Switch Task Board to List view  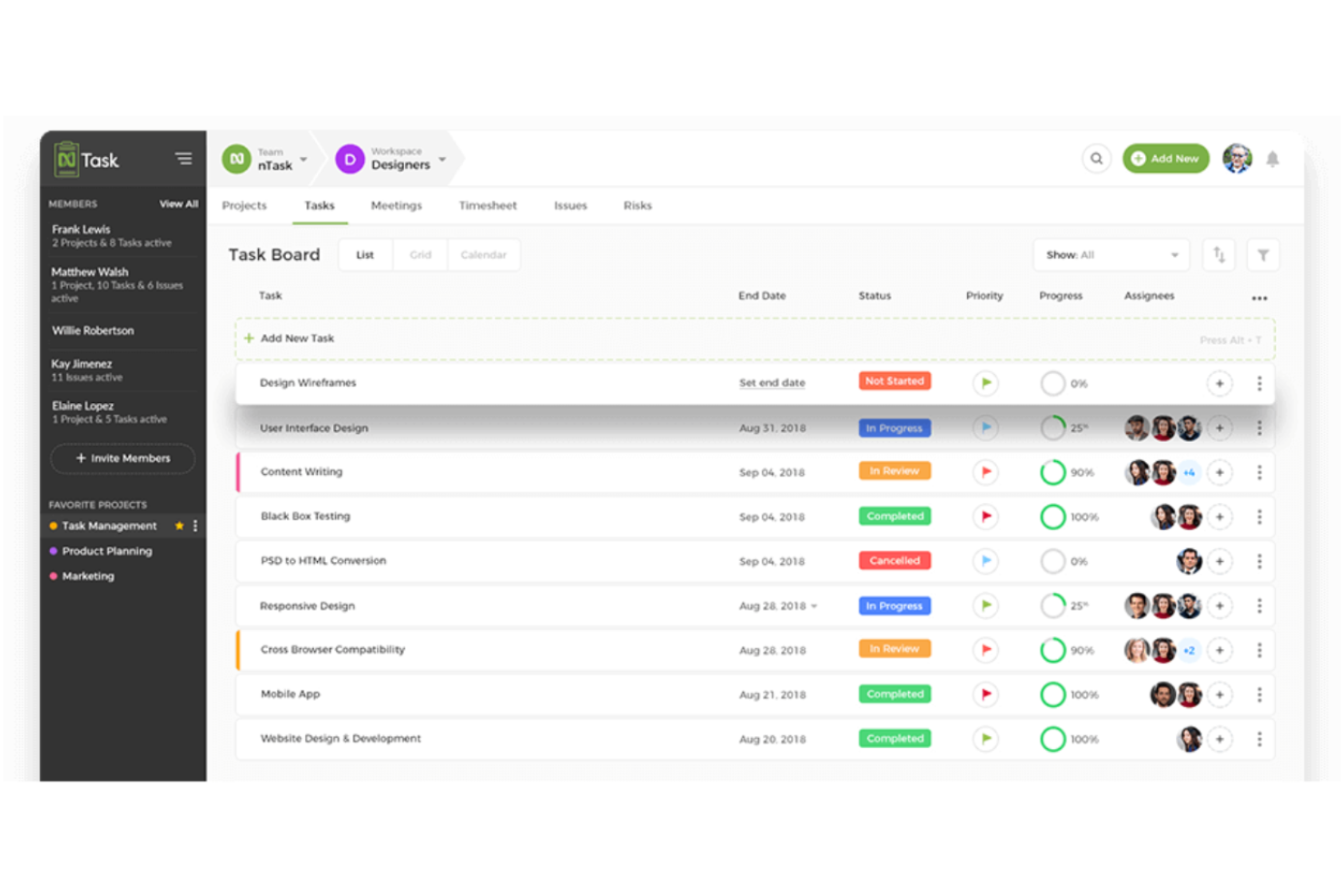point(365,255)
